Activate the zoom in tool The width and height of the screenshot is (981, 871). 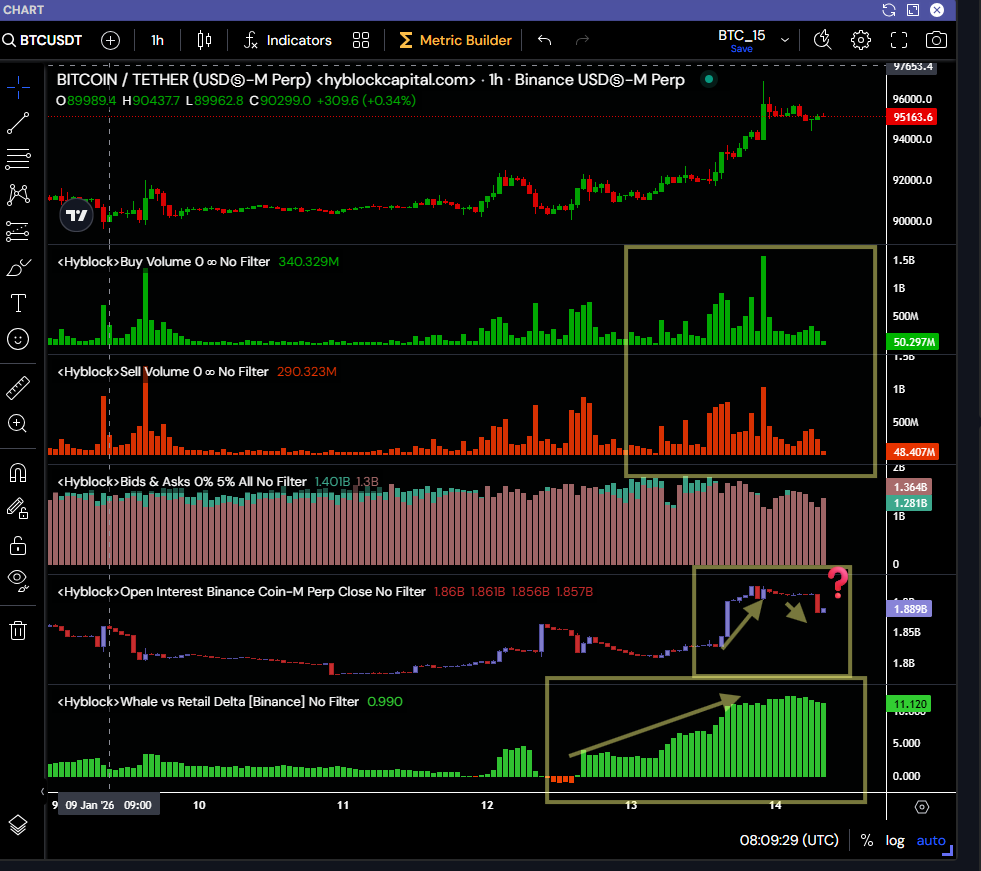point(18,424)
